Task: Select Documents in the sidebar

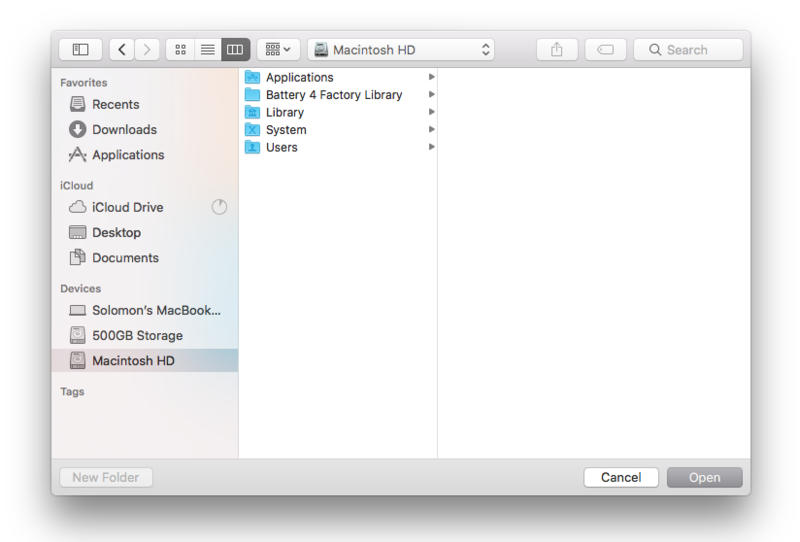Action: tap(145, 258)
